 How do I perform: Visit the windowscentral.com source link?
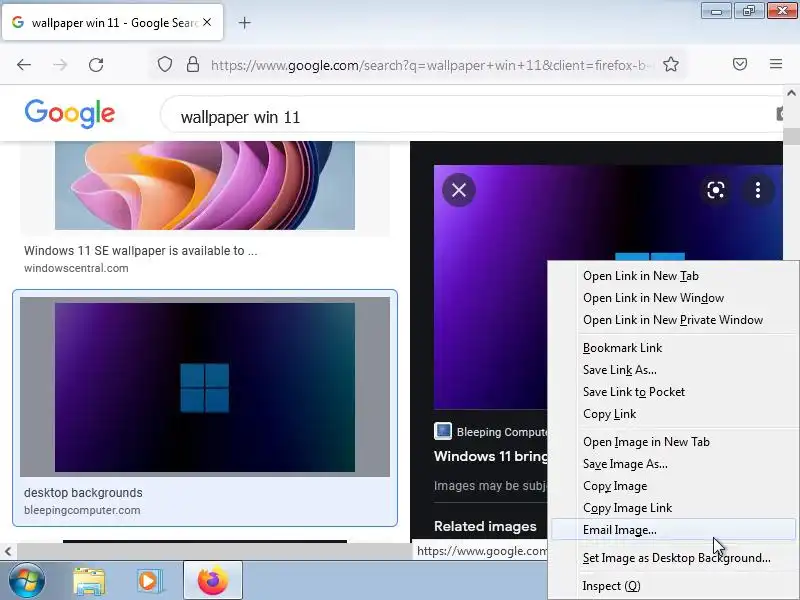pos(76,268)
